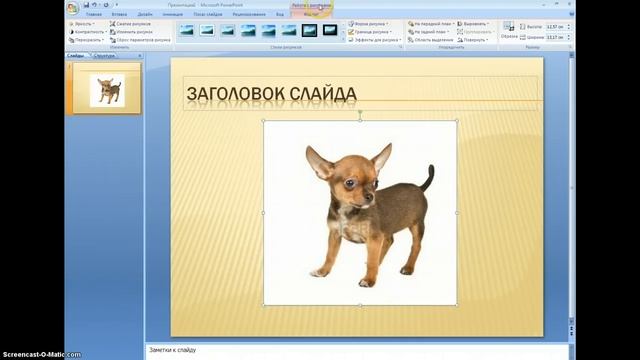640x360 pixels.
Task: Open Размер group dialog launcher
Action: 570,47
